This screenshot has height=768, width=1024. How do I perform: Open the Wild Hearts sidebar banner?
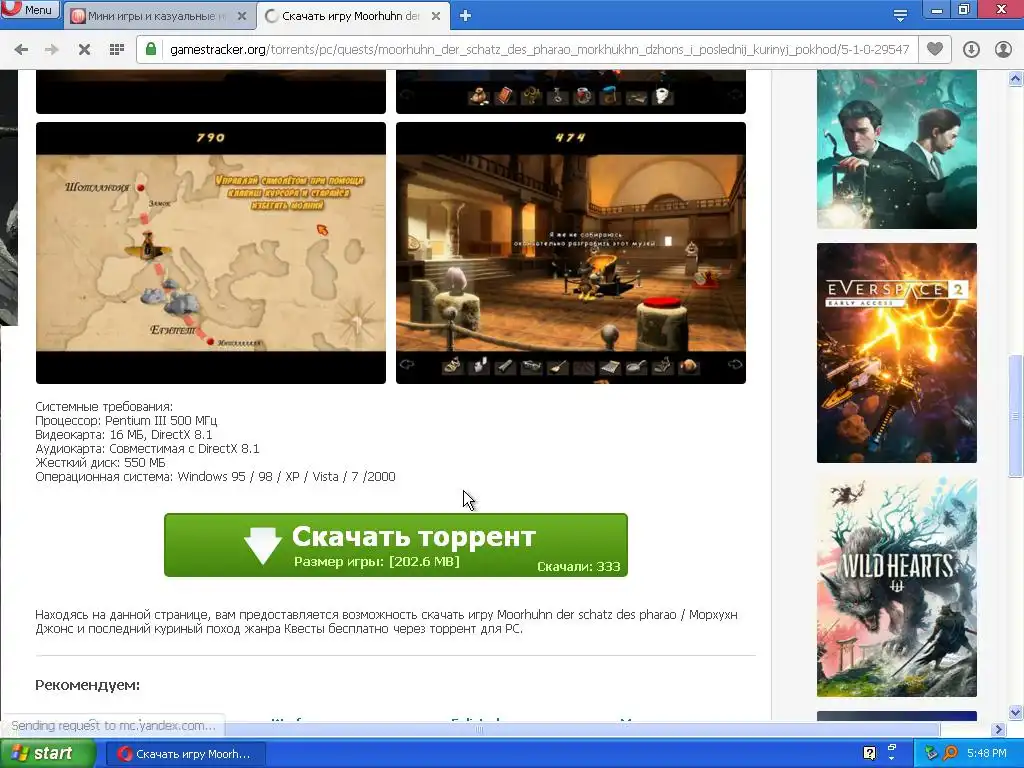point(897,586)
